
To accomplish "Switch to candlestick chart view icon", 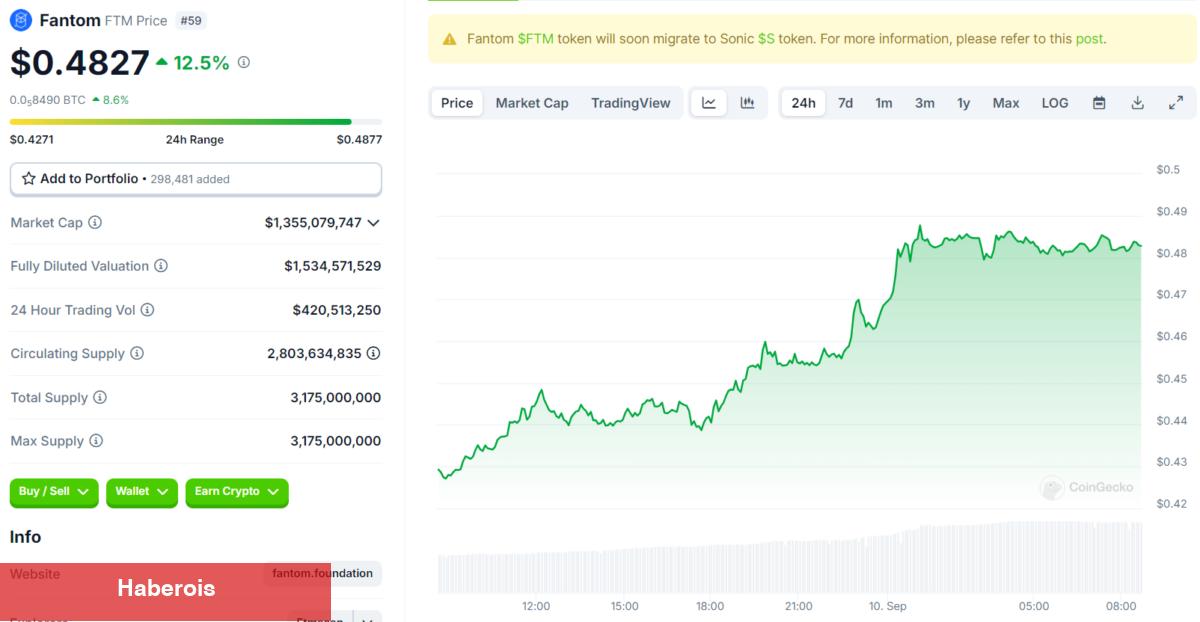I will pos(747,103).
